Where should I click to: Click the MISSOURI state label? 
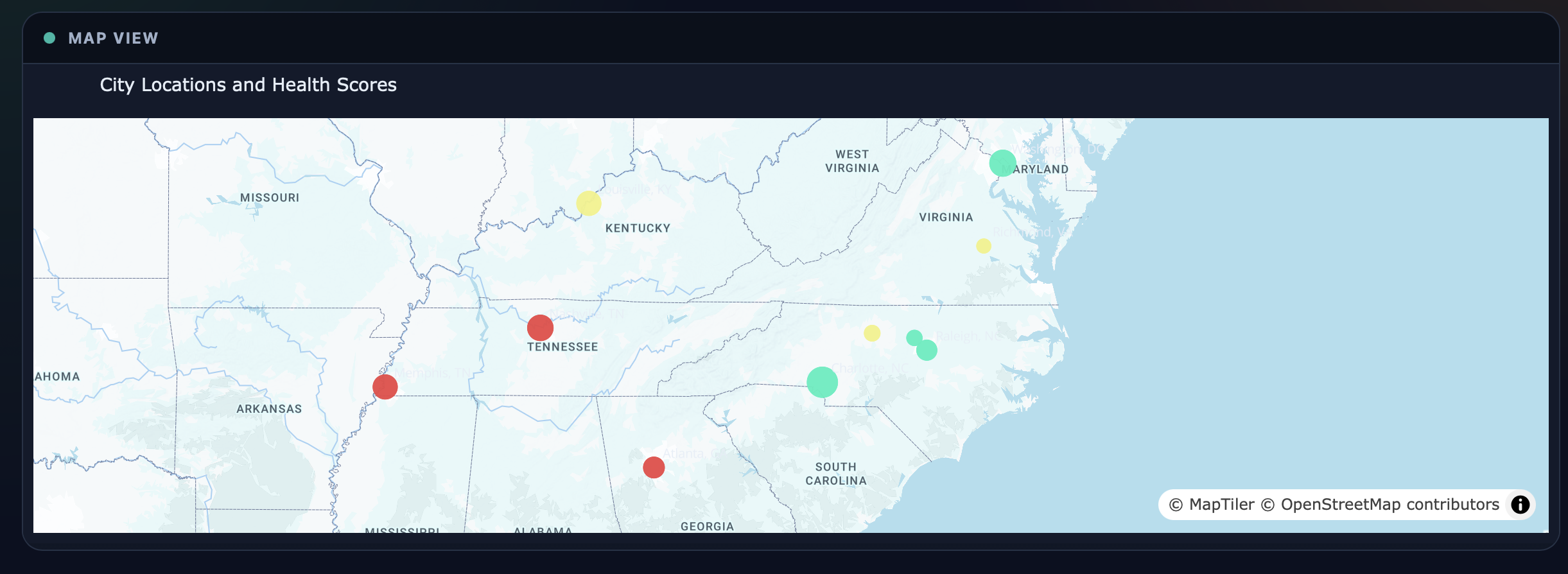[270, 198]
